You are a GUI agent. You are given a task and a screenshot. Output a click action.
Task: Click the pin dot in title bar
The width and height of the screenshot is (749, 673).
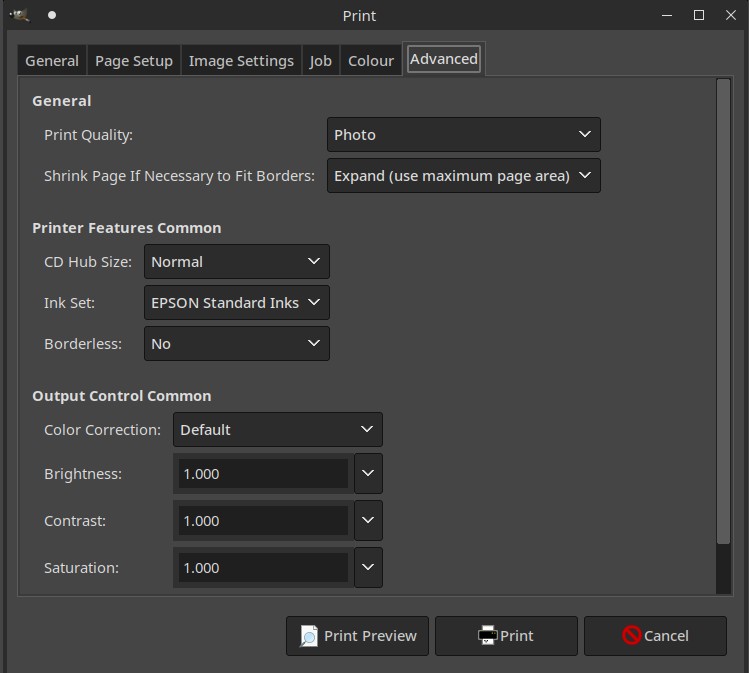click(x=52, y=15)
